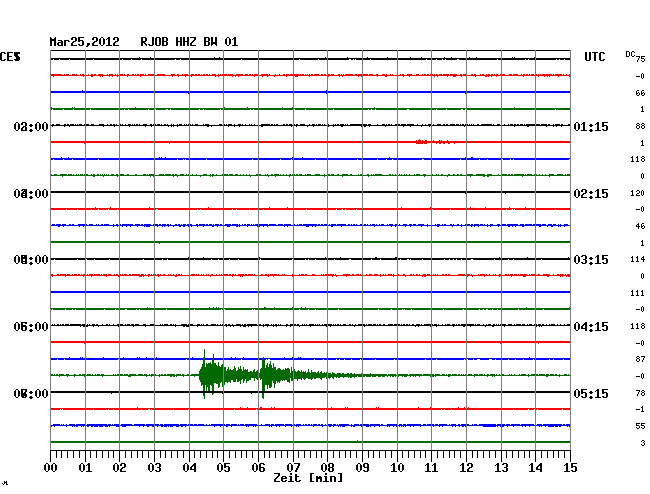Select the 03:15 UTC time label
Image resolution: width=650 pixels, height=494 pixels.
[591, 260]
